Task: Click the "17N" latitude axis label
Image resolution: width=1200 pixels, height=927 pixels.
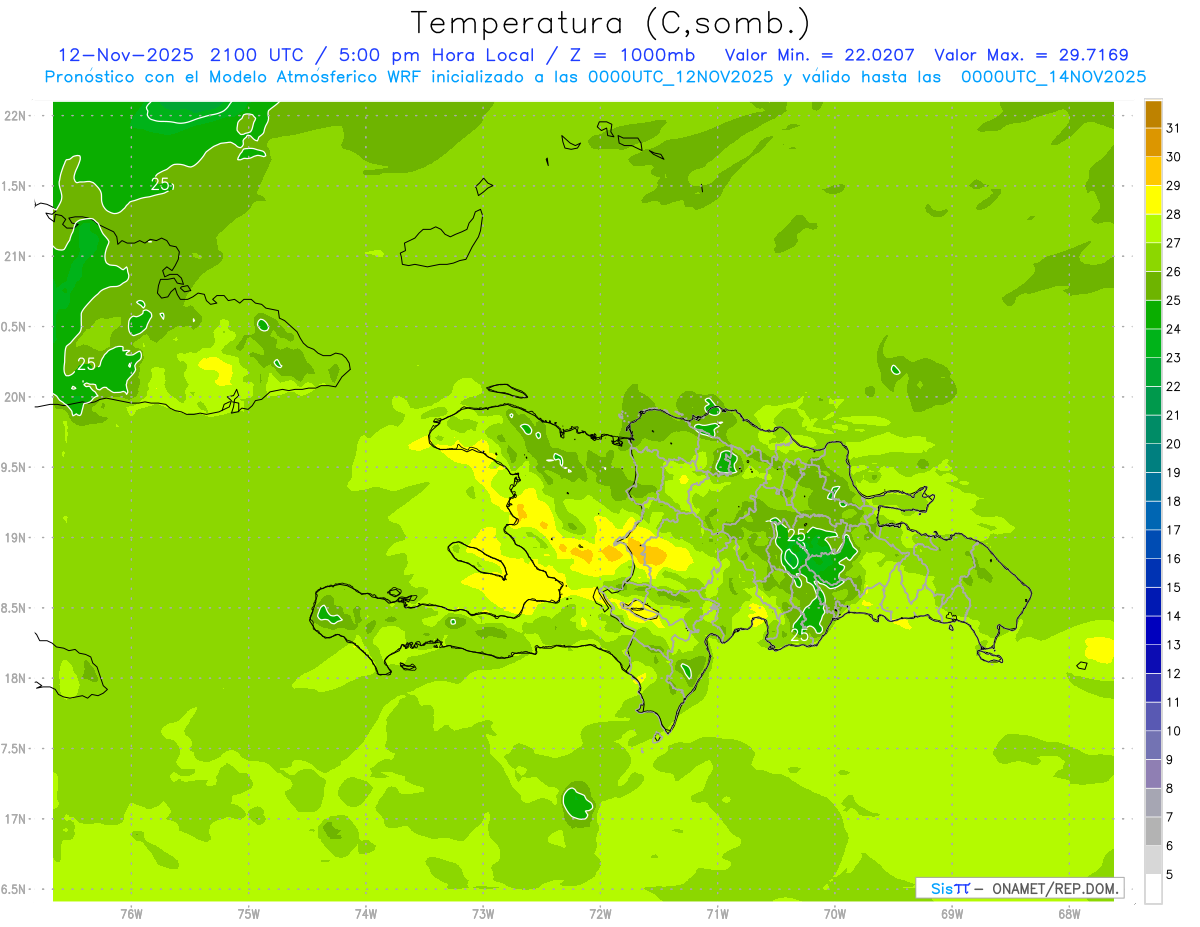Action: (x=15, y=819)
